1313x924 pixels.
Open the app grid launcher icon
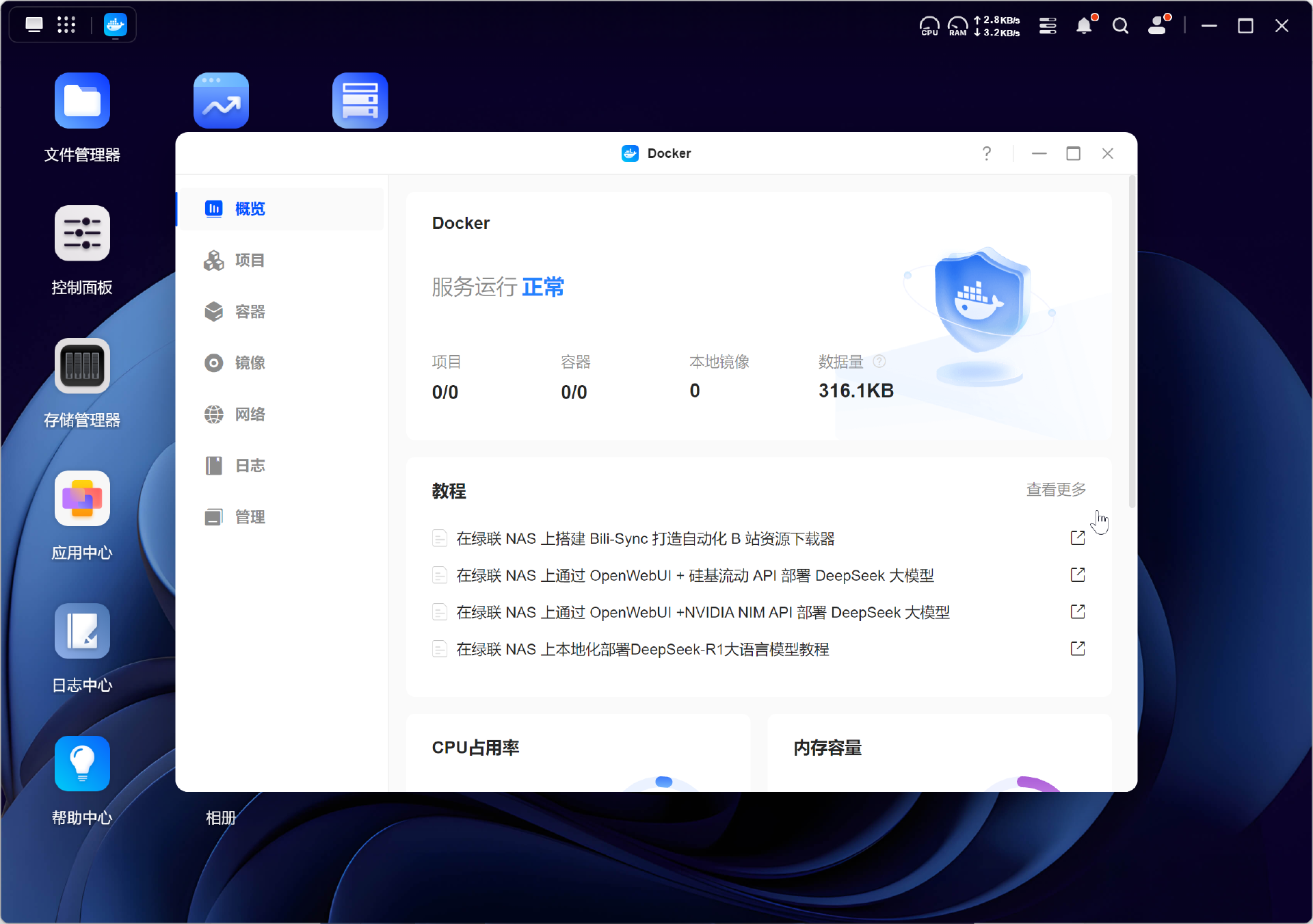66,25
